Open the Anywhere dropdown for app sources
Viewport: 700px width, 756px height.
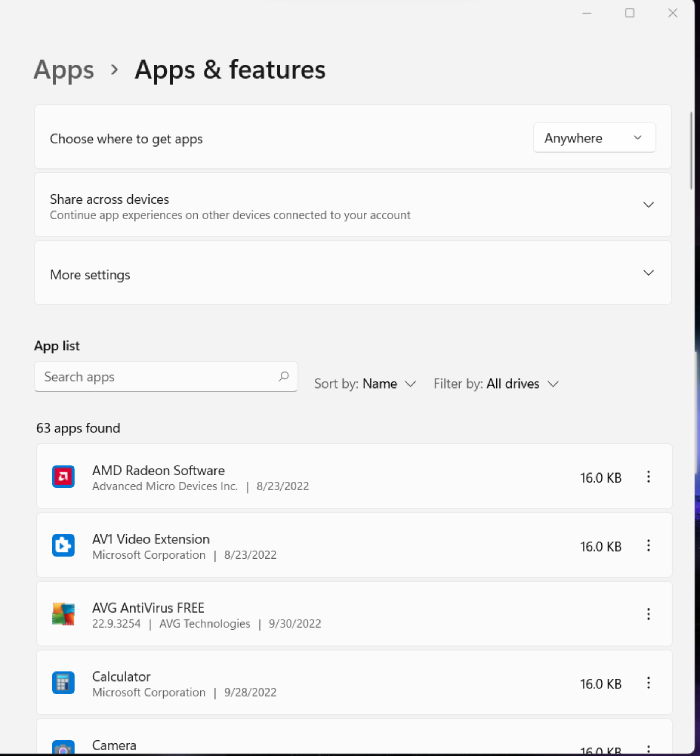click(594, 138)
